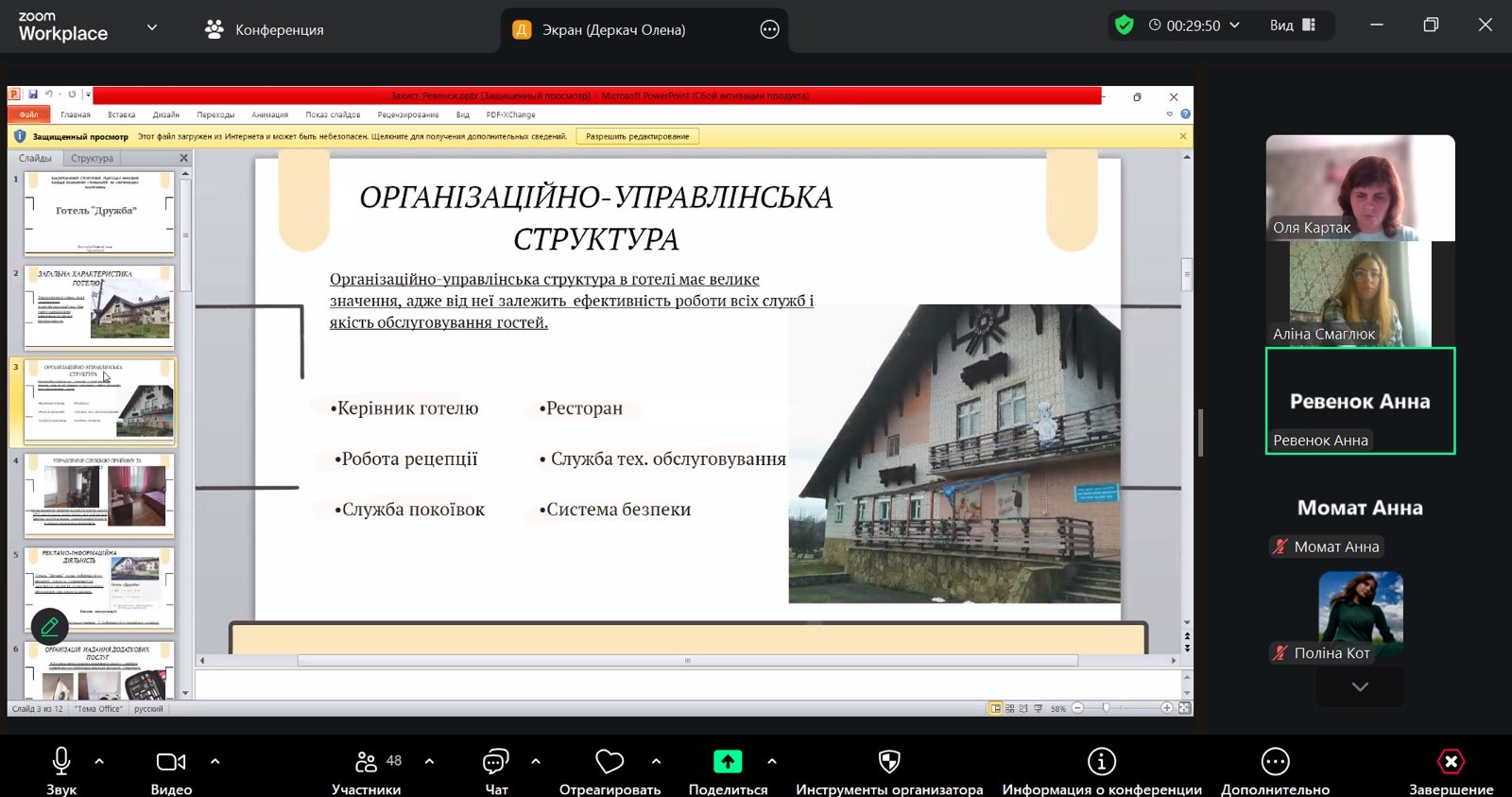The image size is (1512, 797).
Task: Click the green Поделиться share icon
Action: (727, 762)
